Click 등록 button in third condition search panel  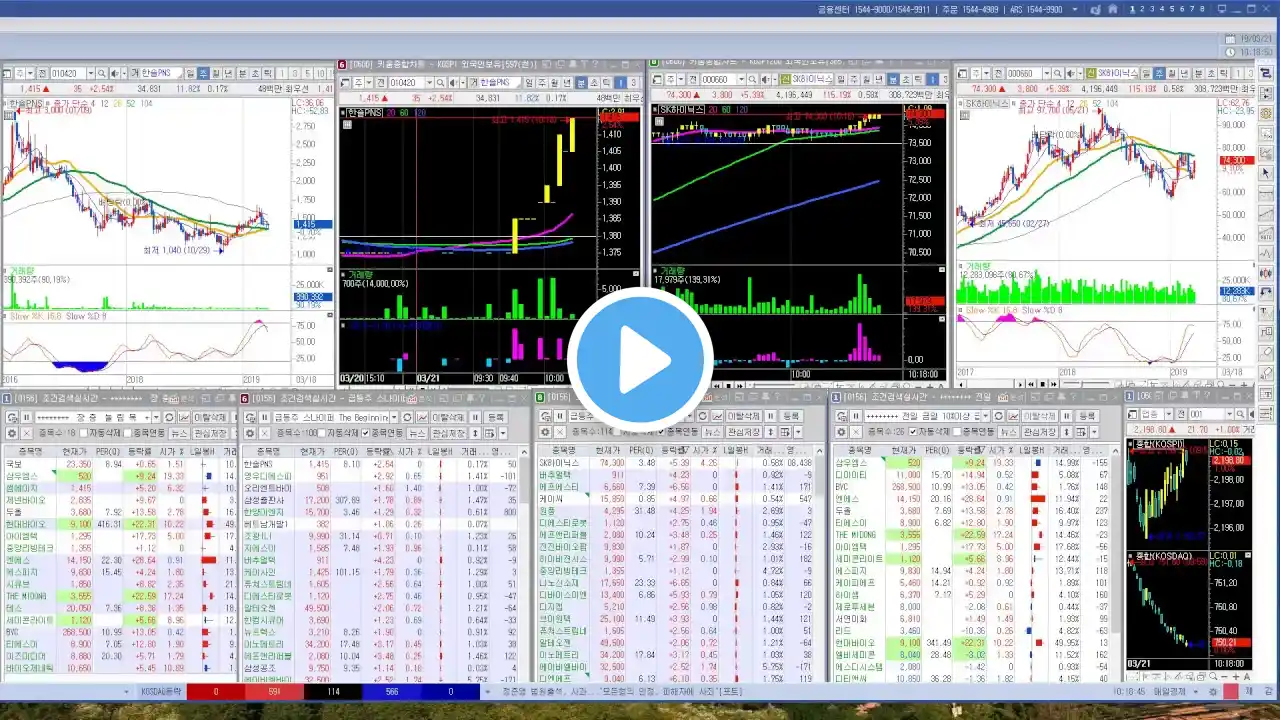click(x=791, y=416)
